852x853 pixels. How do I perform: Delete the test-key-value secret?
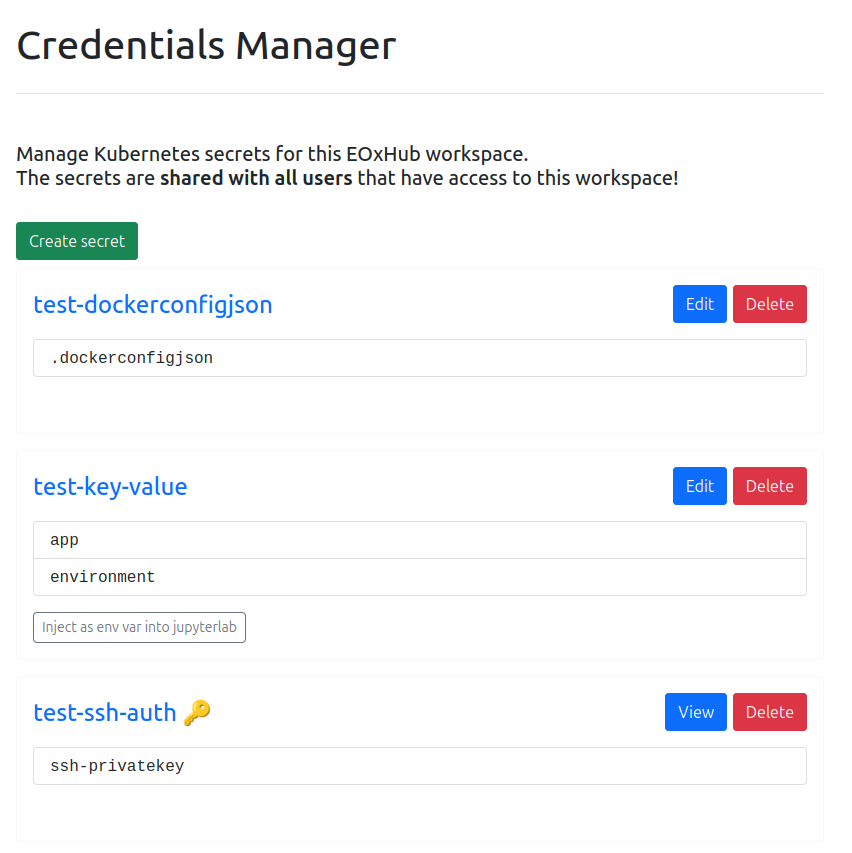(769, 486)
